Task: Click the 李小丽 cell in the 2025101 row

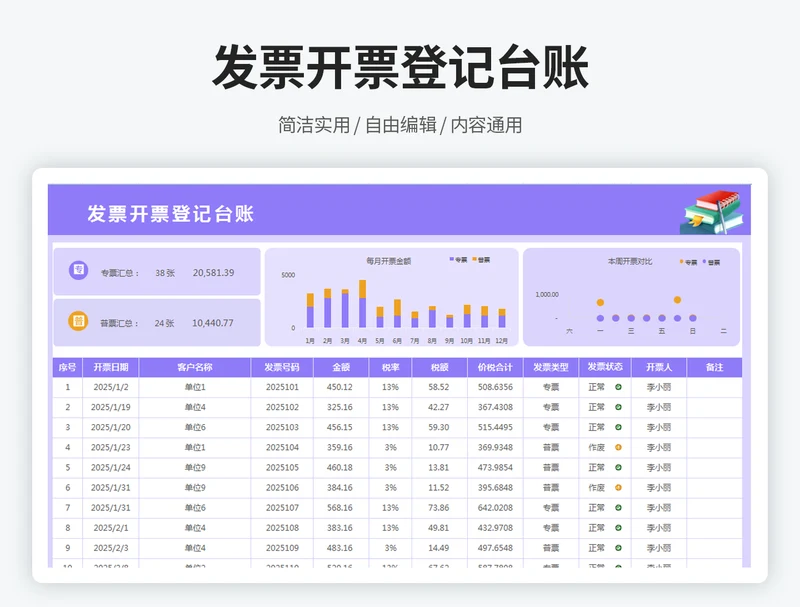Action: point(659,387)
